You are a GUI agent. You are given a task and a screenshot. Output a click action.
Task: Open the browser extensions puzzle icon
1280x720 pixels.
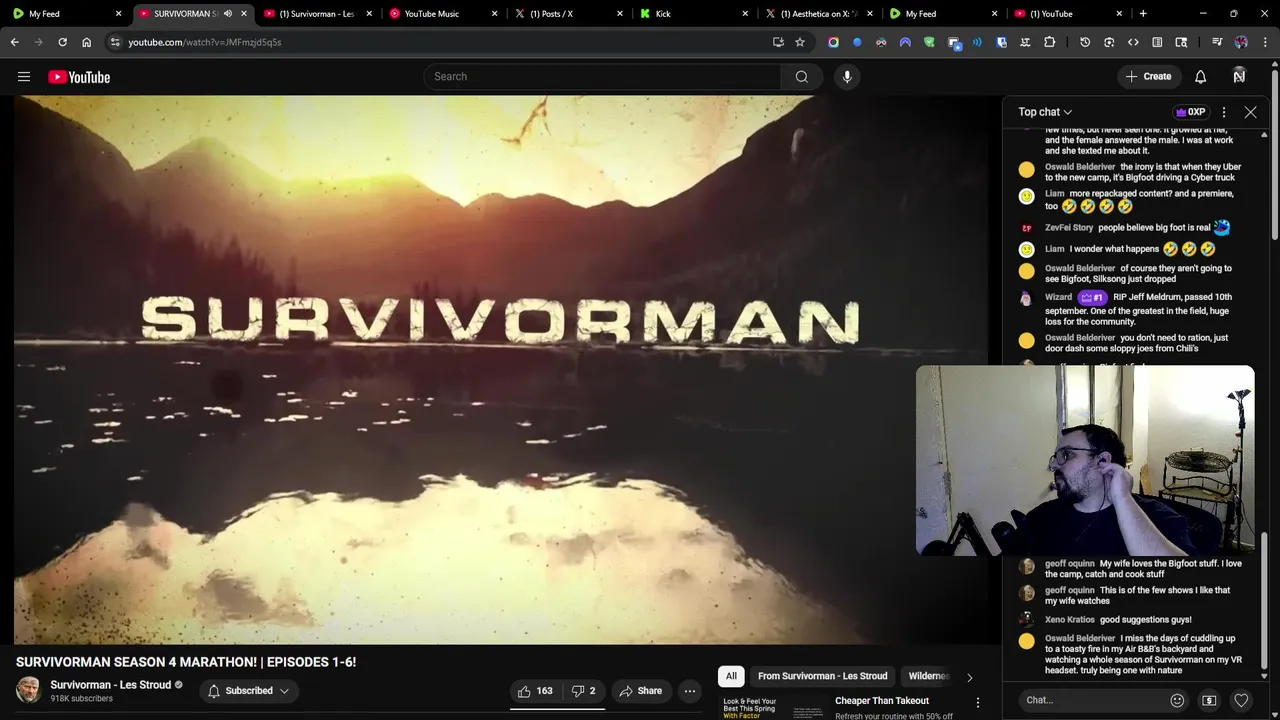point(1049,42)
